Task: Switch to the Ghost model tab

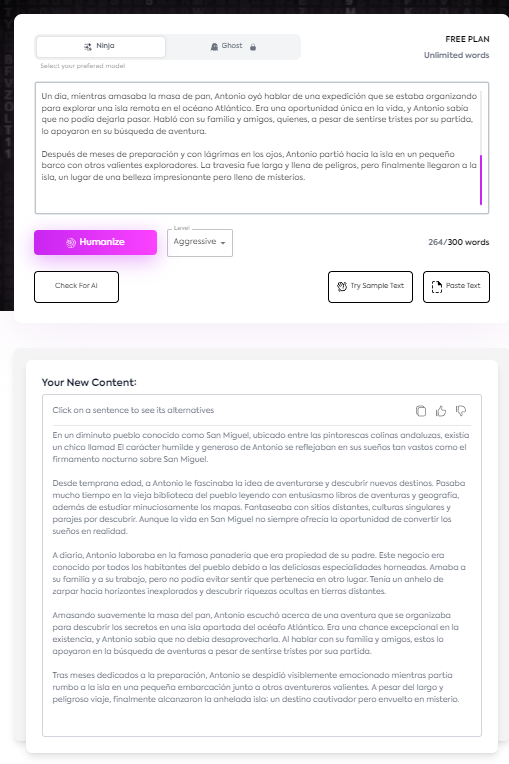Action: [x=233, y=47]
